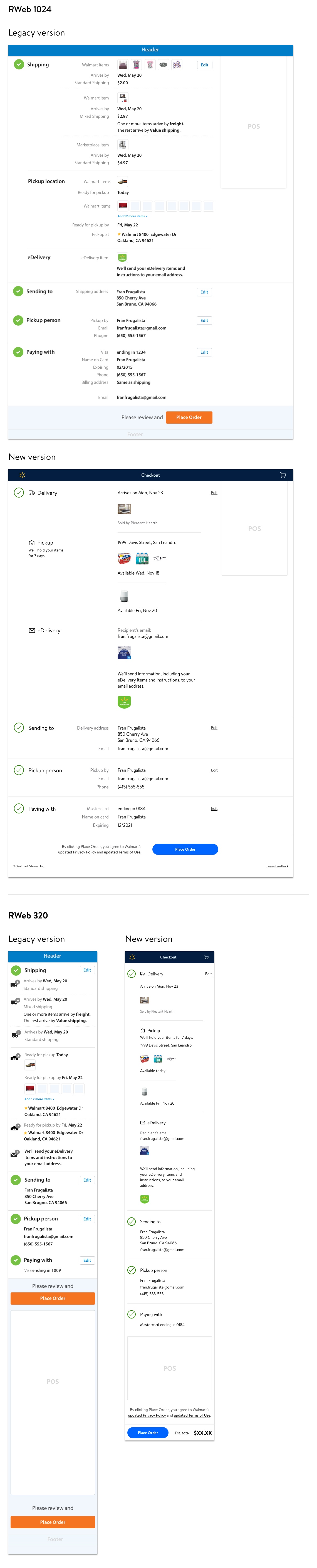This screenshot has height=1568, width=317.
Task: Toggle the Pickup person checkmark in the 320 legacy version
Action: [16, 1219]
